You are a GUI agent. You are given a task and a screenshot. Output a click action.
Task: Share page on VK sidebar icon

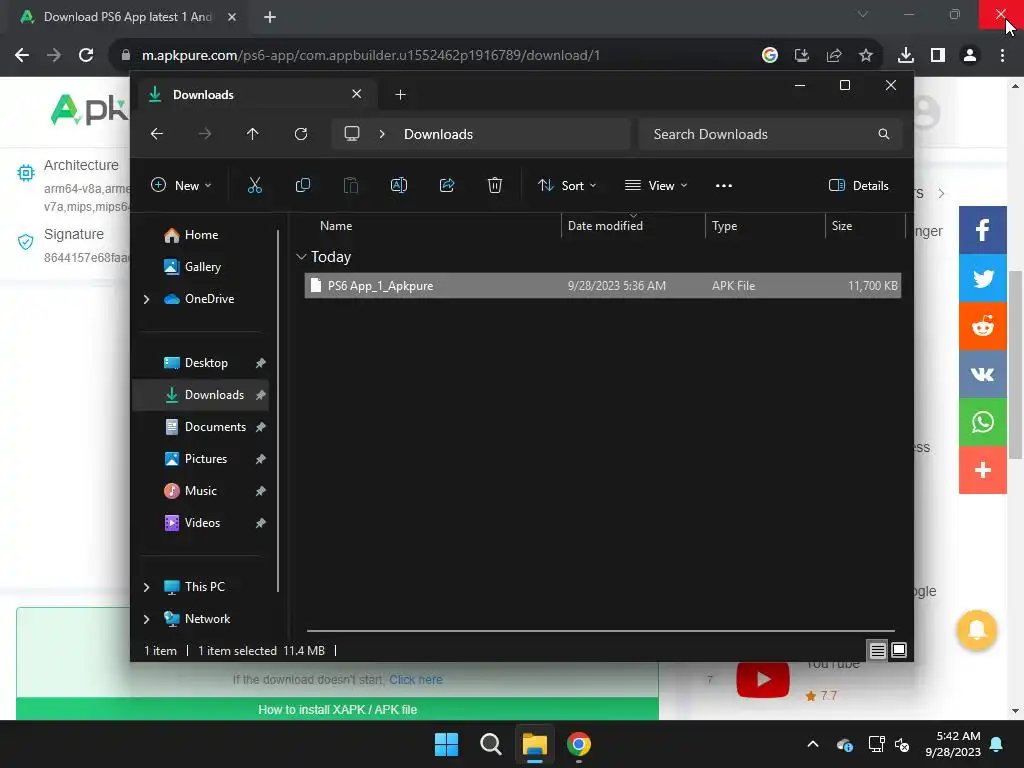coord(983,374)
